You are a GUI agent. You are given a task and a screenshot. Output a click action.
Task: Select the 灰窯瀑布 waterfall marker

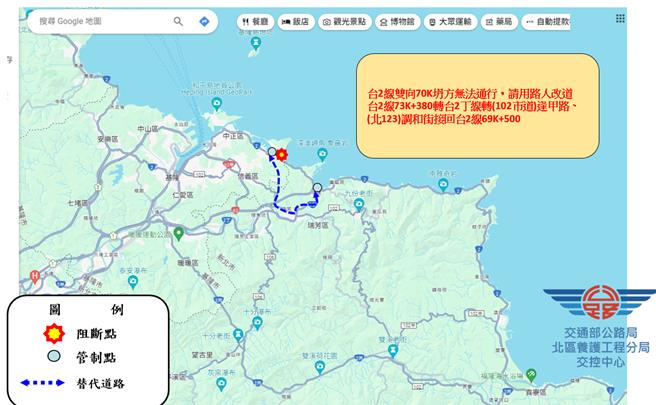point(221,383)
